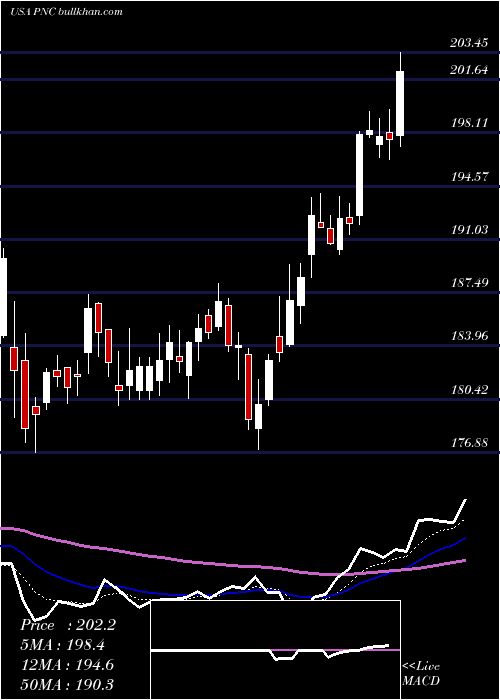Click the latest tall white candlestick near 201.64
The height and width of the screenshot is (700, 500).
coord(400,103)
